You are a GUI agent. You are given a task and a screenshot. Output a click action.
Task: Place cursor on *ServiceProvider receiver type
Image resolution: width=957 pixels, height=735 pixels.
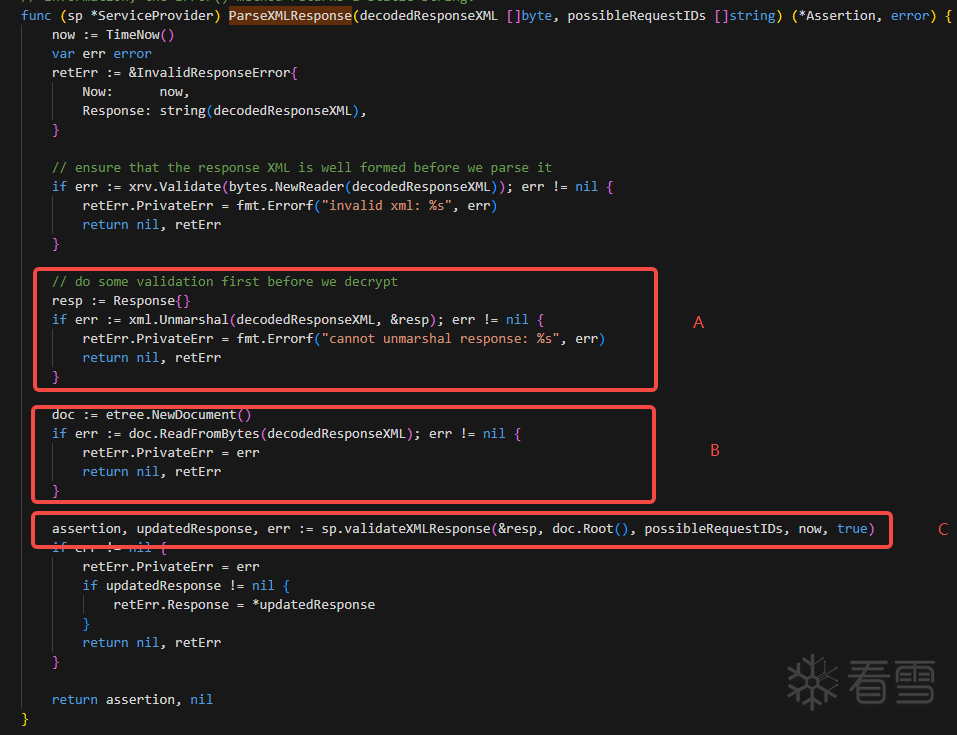155,16
